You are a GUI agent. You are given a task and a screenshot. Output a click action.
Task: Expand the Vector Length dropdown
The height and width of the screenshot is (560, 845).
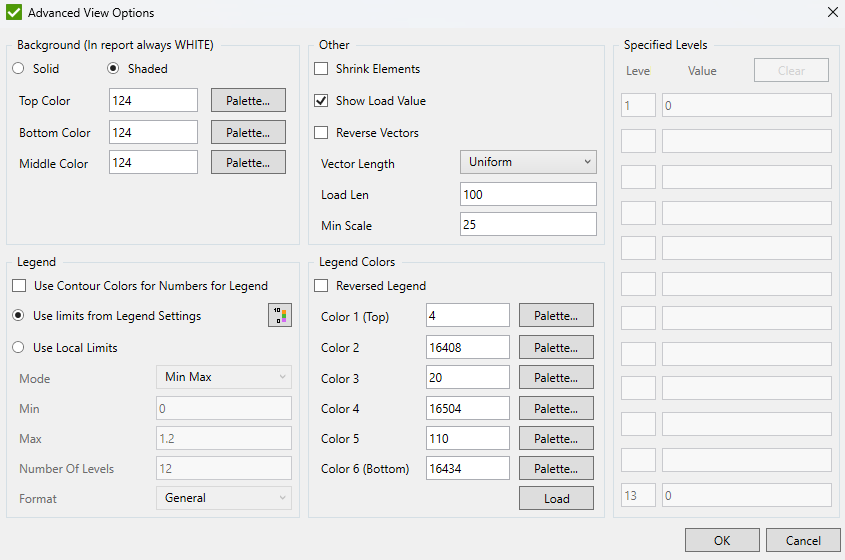coord(528,162)
